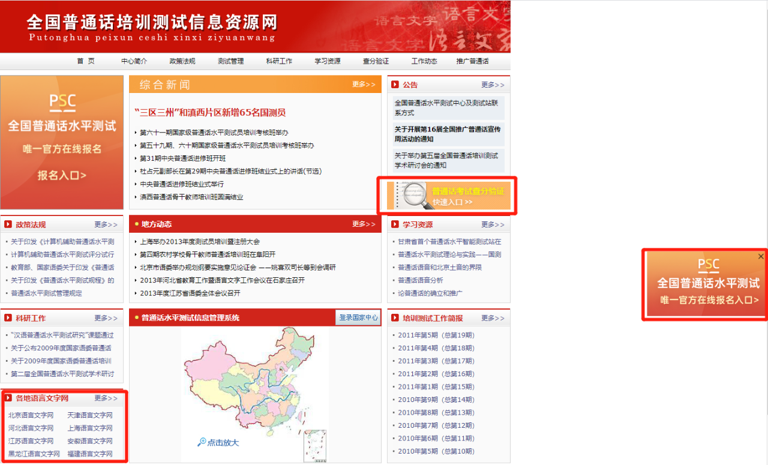
Task: Show 更多 items under 地方动态
Action: 363,225
